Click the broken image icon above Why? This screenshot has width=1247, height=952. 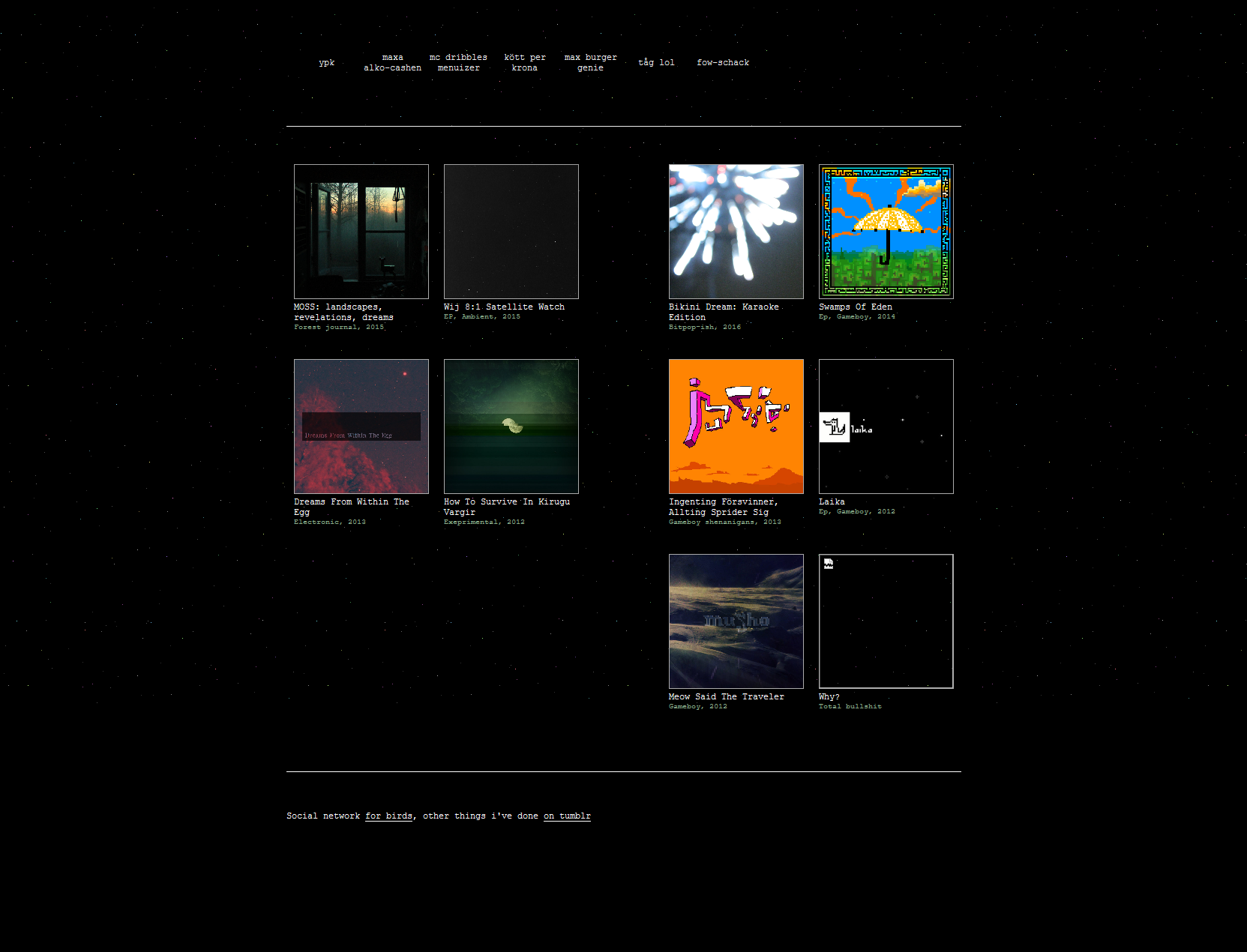(x=829, y=564)
